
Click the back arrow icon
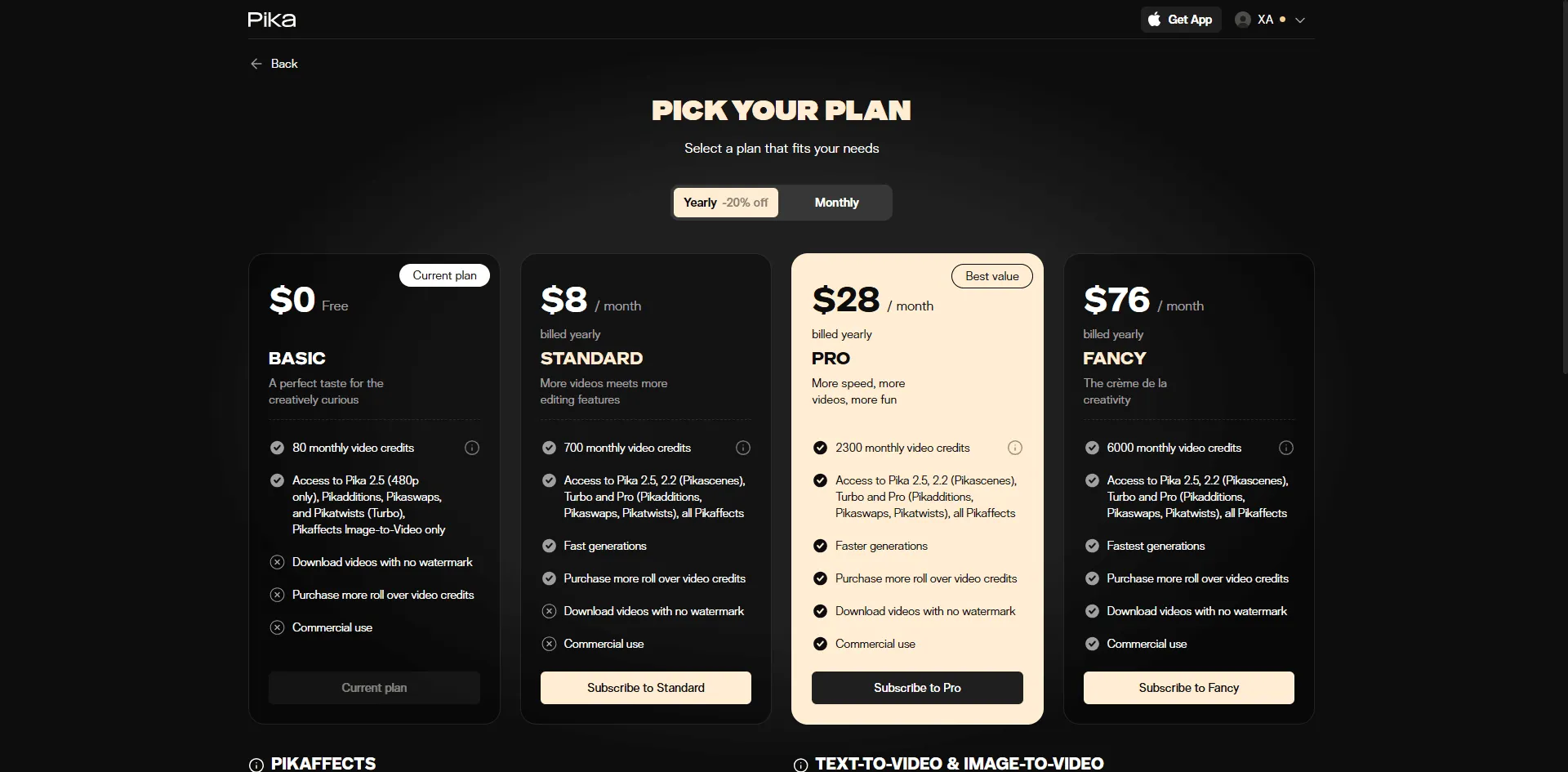click(x=256, y=64)
